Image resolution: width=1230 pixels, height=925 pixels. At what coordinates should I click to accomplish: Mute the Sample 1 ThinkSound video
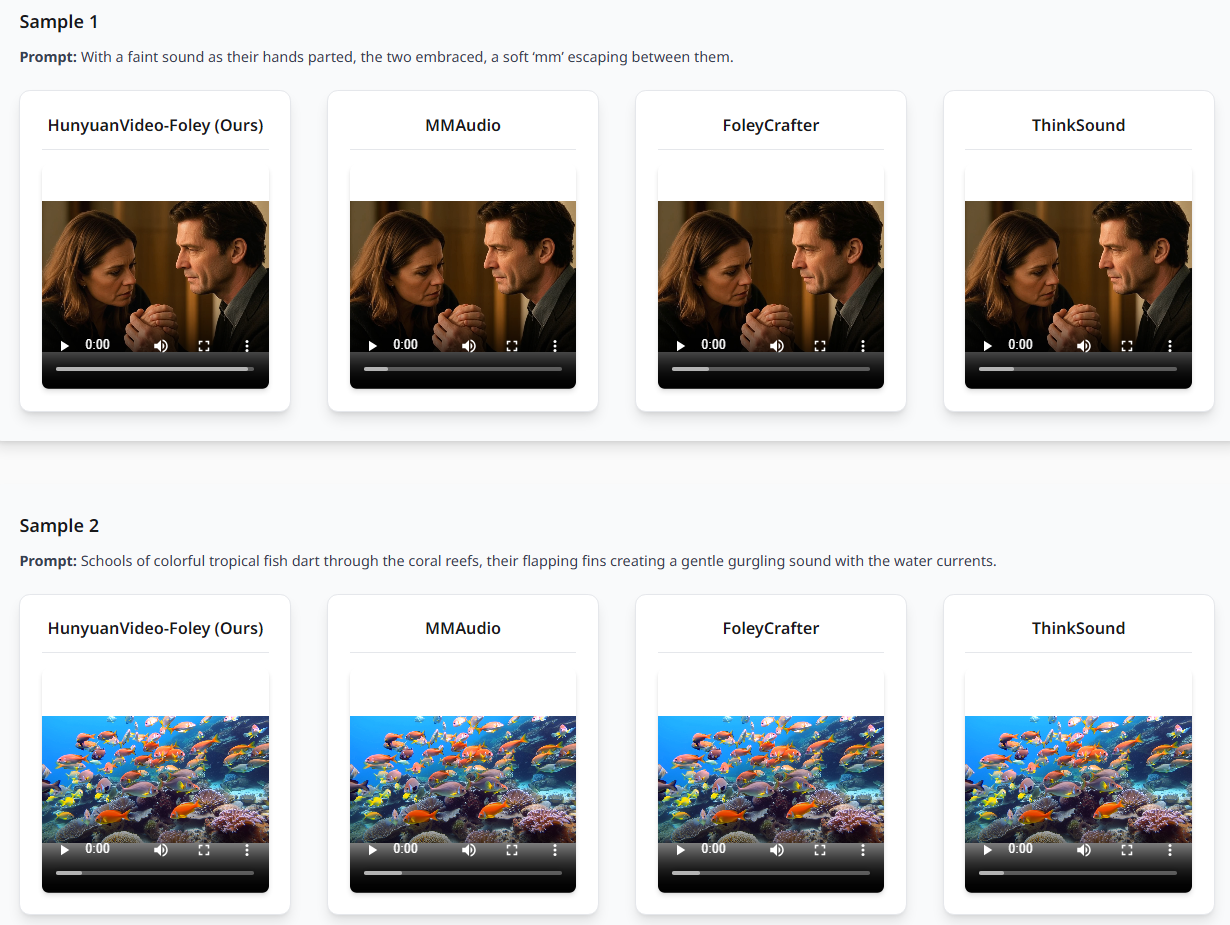(x=1083, y=345)
